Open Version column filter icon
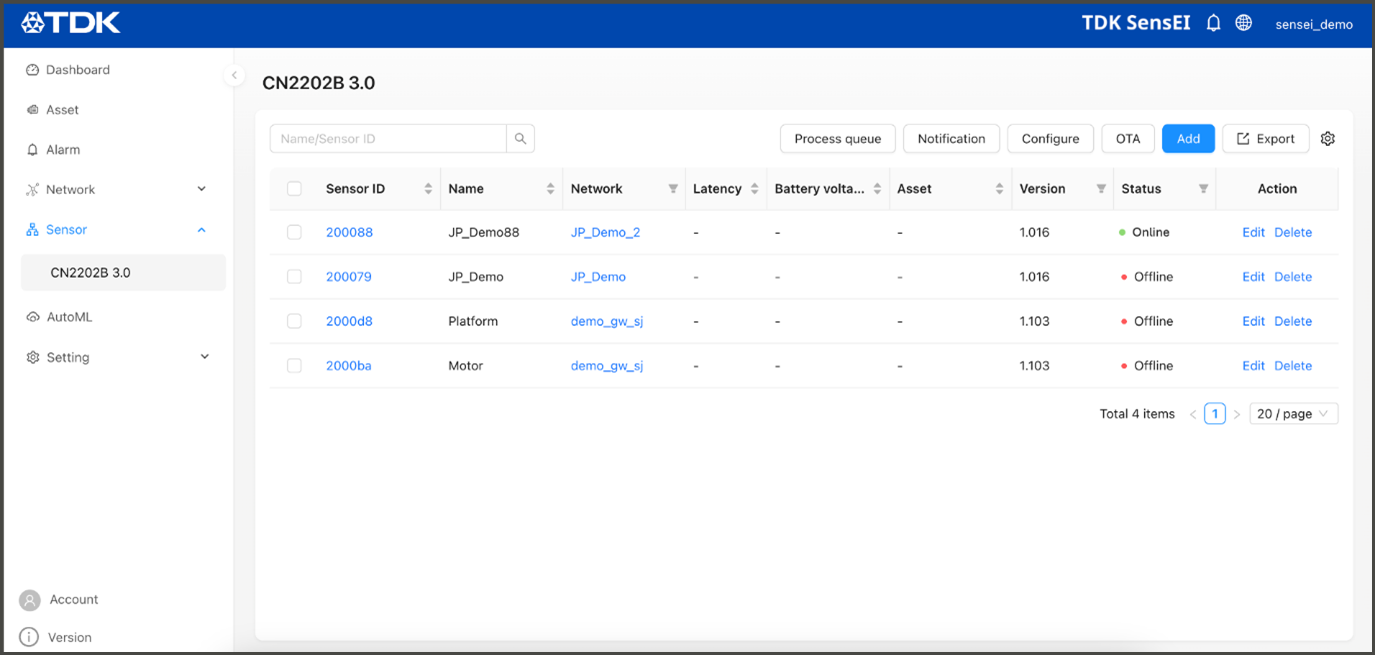This screenshot has width=1375, height=655. click(1101, 189)
